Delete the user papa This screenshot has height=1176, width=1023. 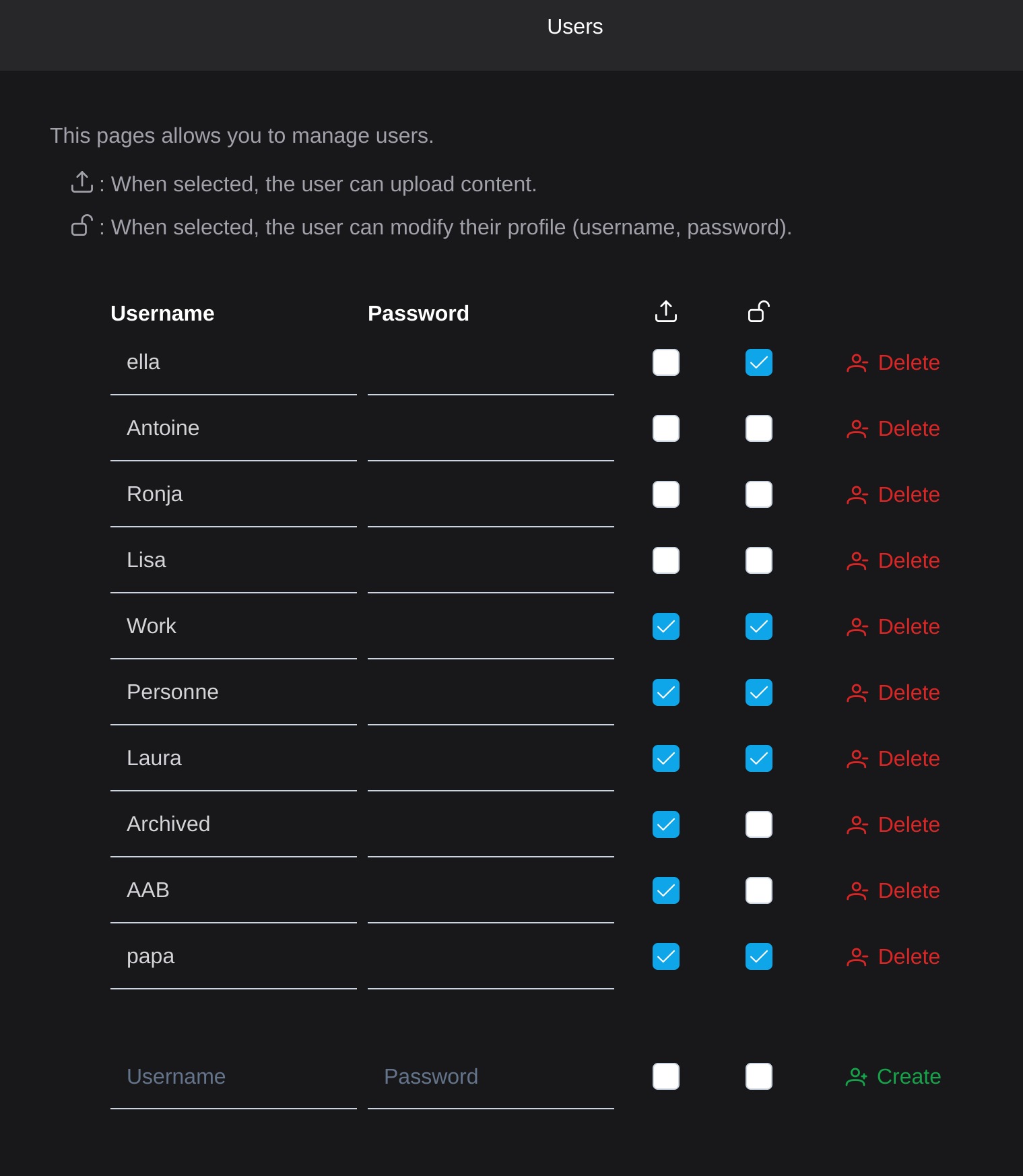coord(893,956)
